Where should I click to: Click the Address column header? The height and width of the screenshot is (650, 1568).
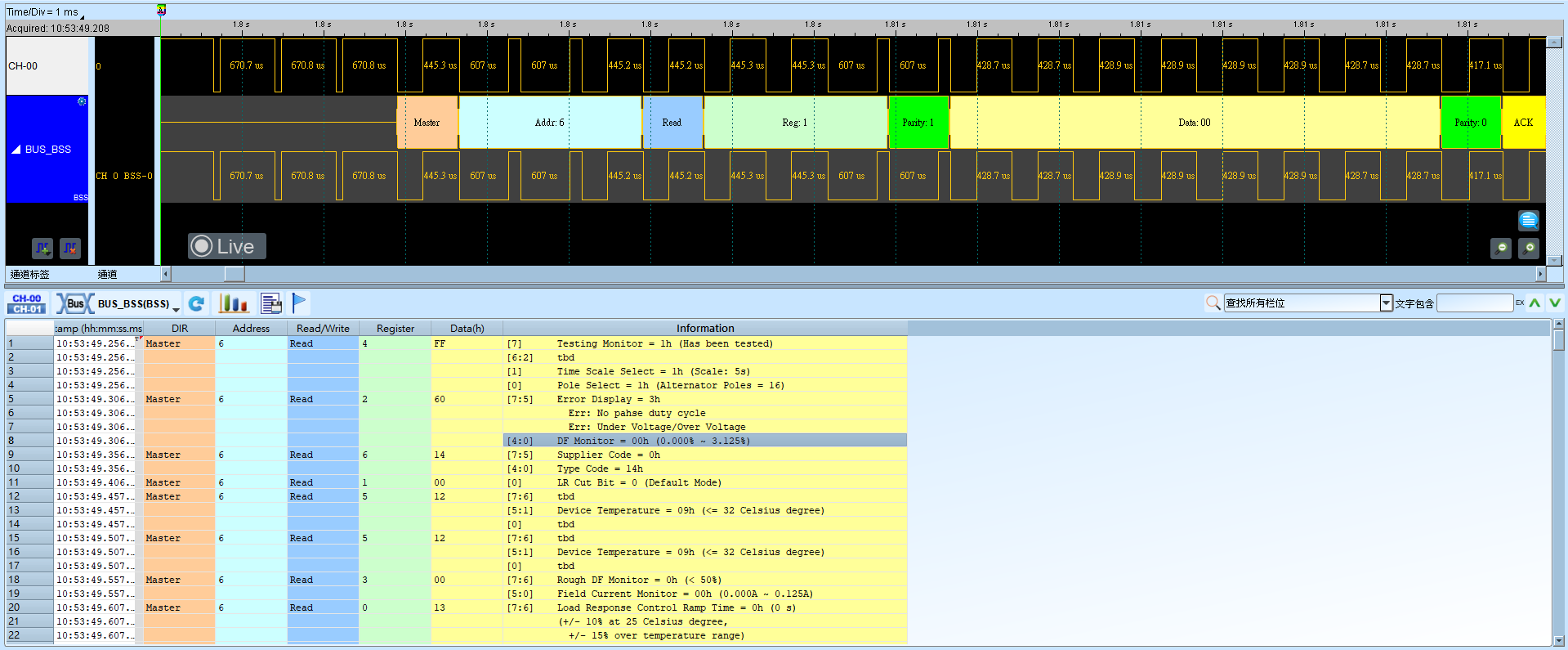tap(251, 329)
